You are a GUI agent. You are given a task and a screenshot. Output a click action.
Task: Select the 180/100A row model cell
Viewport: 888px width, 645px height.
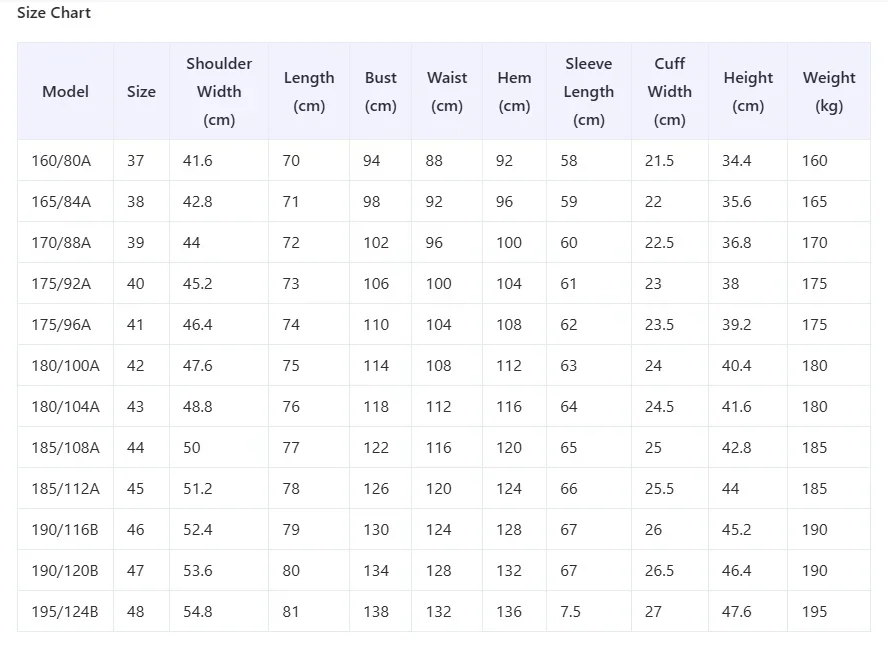tap(65, 366)
